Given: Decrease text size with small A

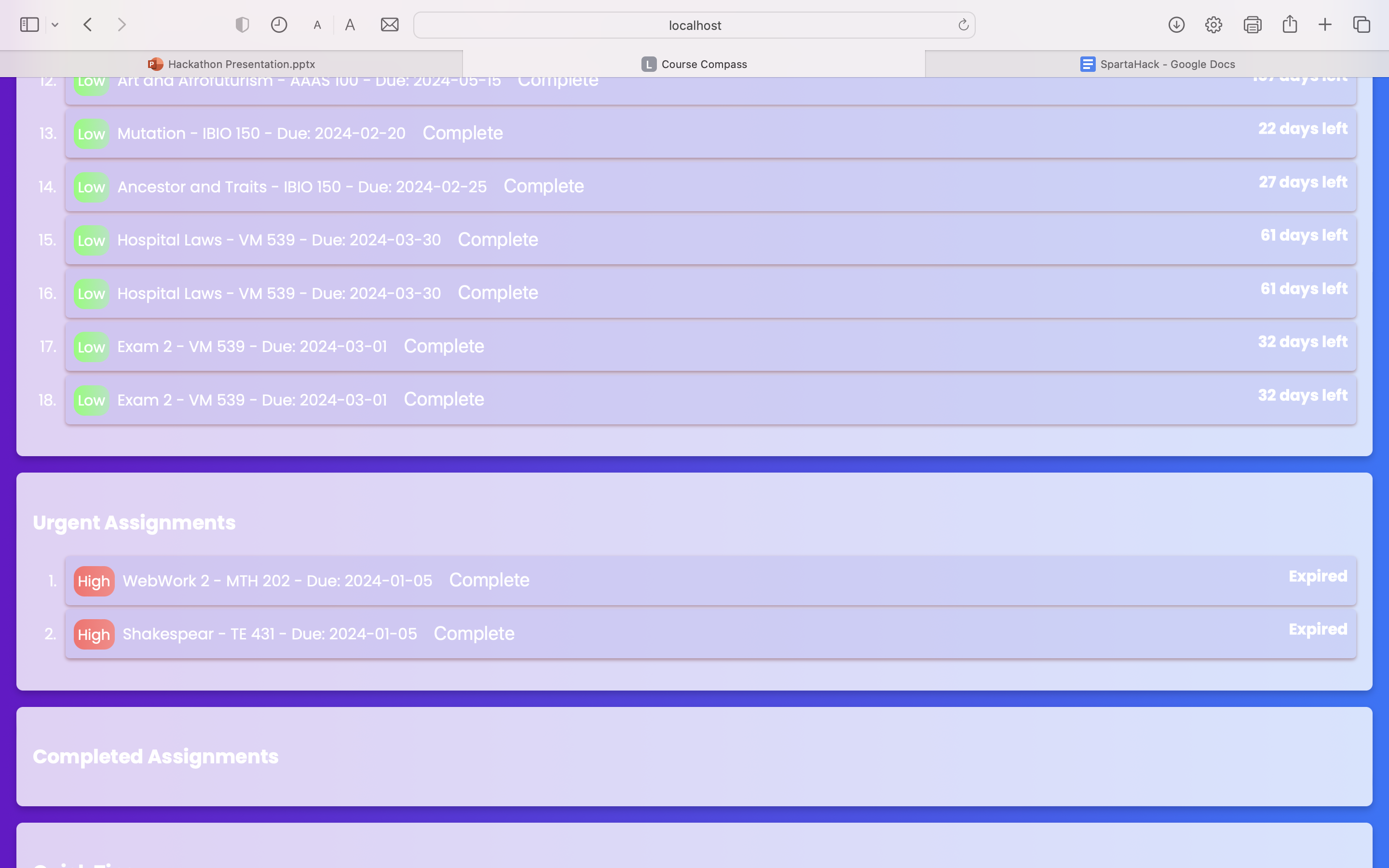Looking at the screenshot, I should click(317, 25).
